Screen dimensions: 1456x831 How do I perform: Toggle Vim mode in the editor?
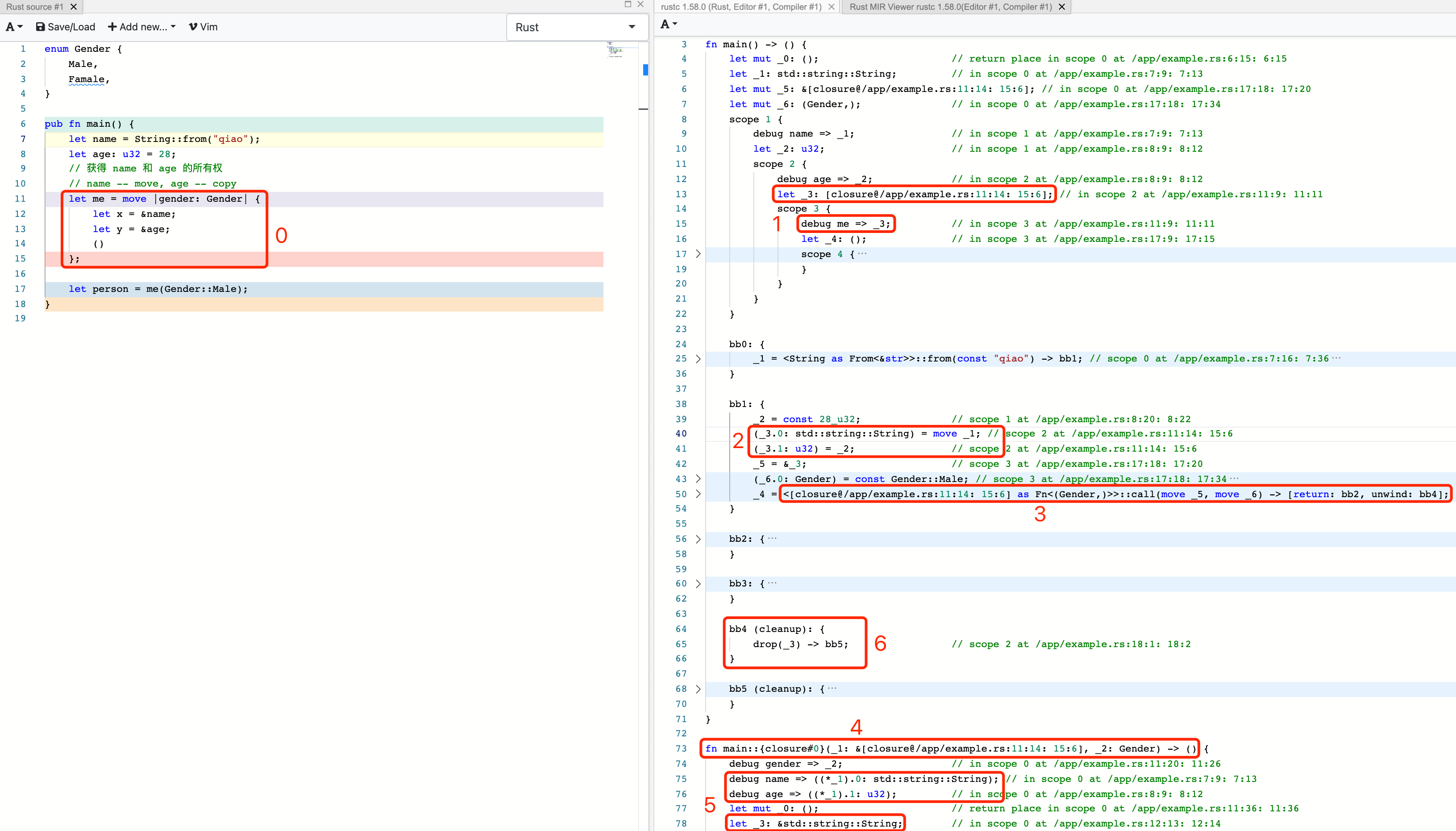(x=203, y=27)
